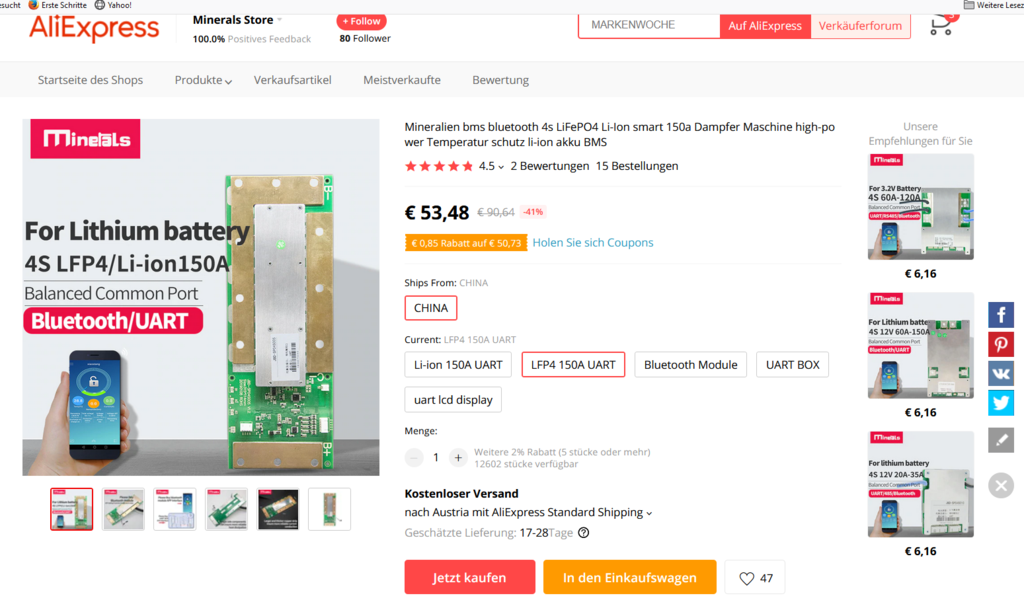
Task: Click Holen Sie sich Coupons link
Action: pyautogui.click(x=592, y=243)
